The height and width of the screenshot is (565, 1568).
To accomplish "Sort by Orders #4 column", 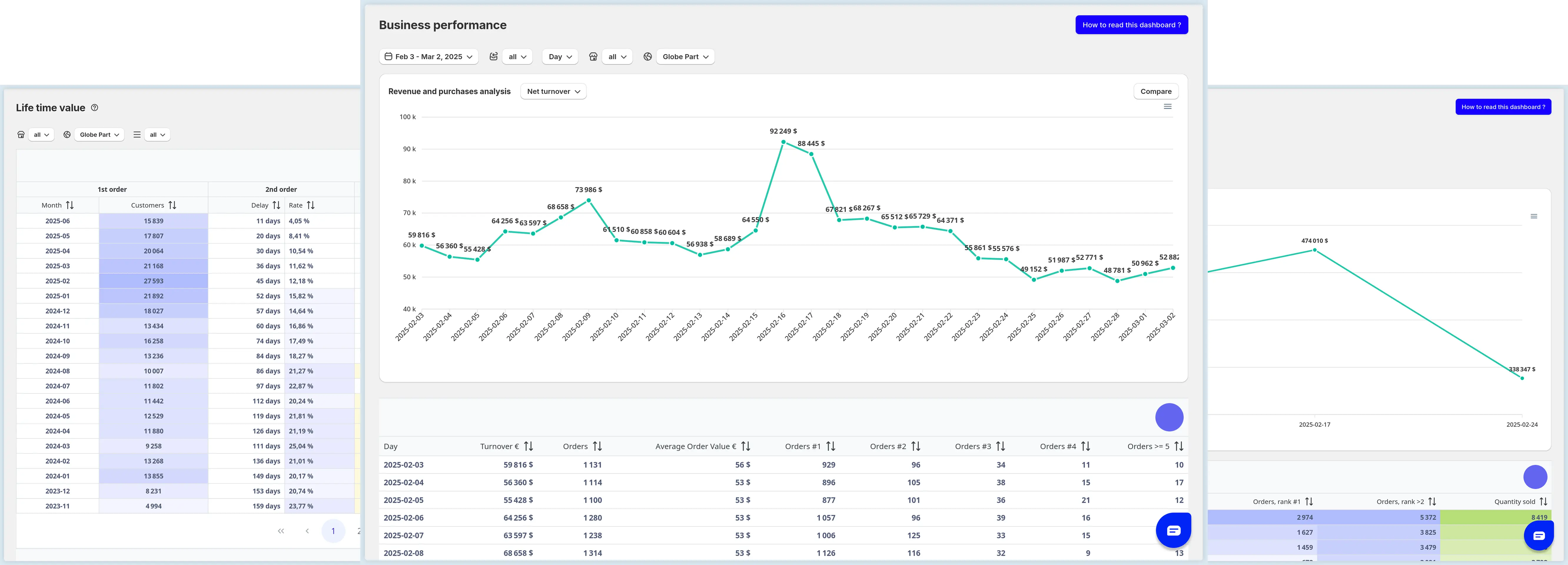I will [1085, 446].
